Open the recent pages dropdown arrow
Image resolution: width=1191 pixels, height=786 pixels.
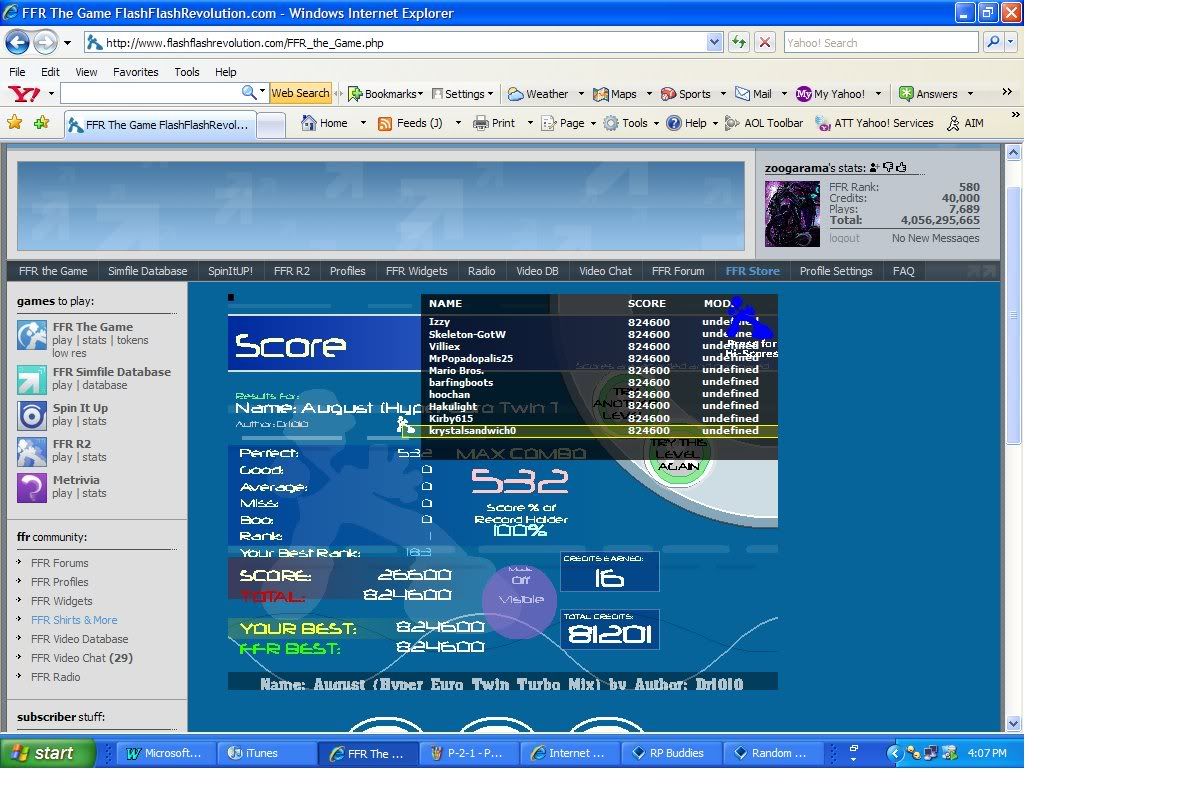[68, 43]
